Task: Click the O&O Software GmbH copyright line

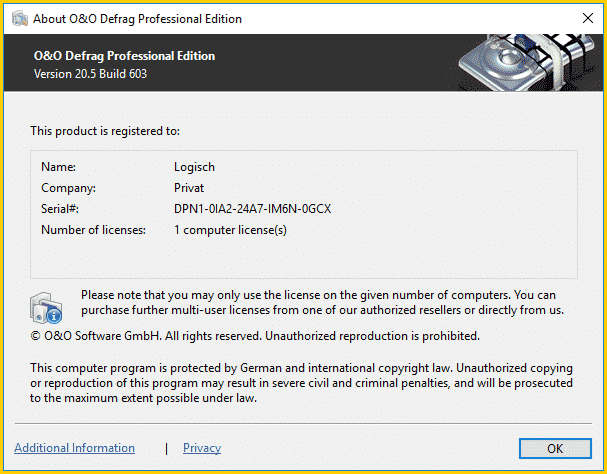Action: click(x=255, y=336)
